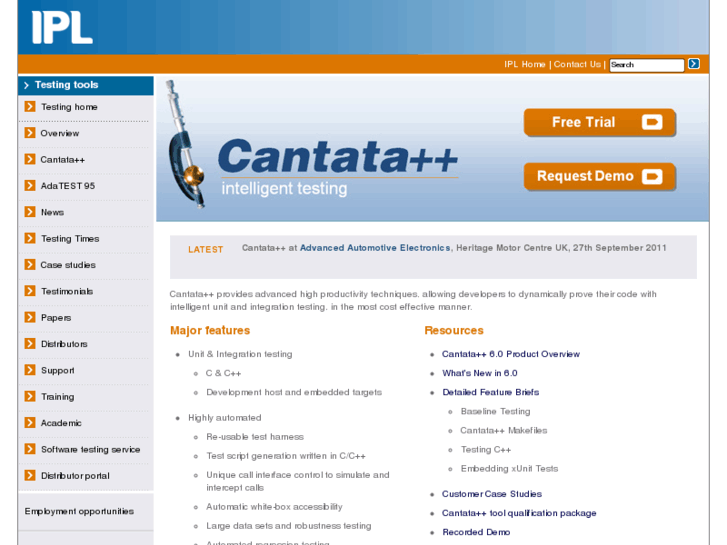
Task: Click the LATEST label in the news box
Action: pos(205,250)
